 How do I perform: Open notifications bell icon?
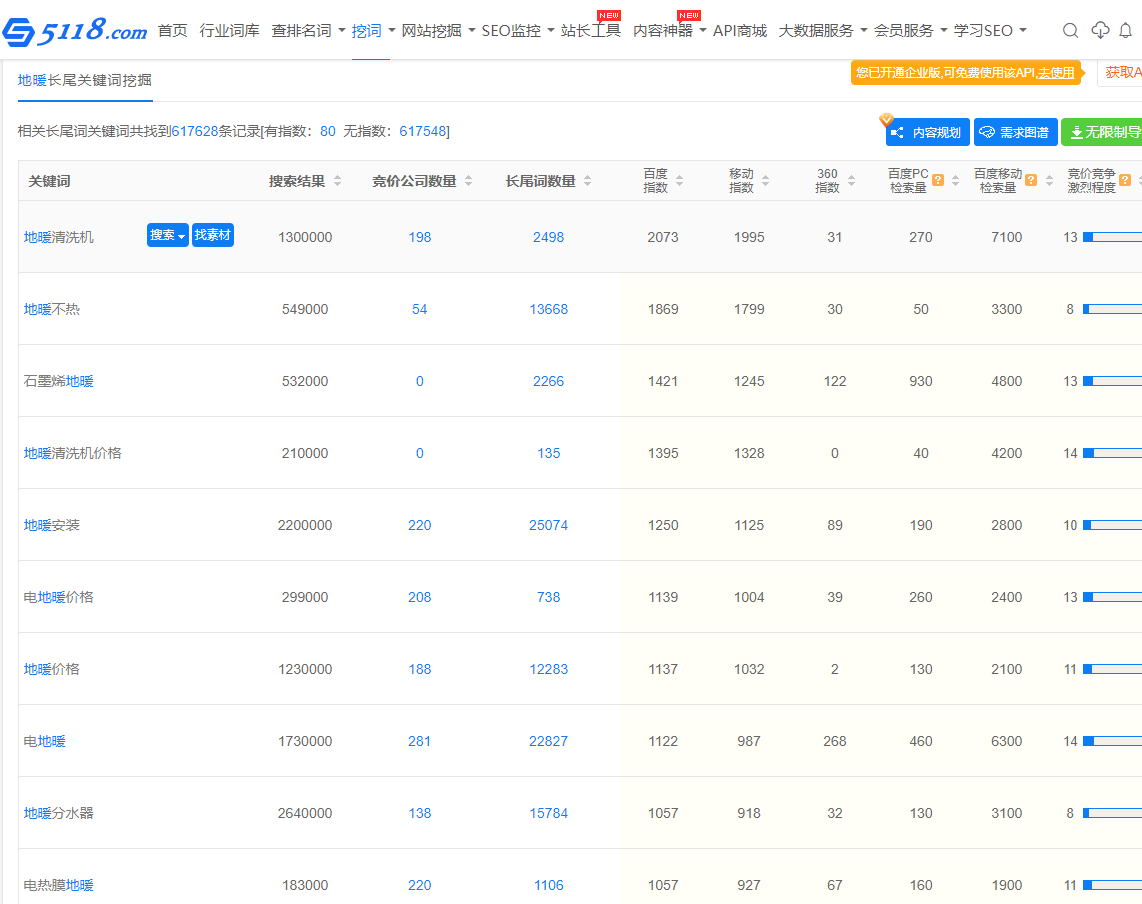coord(1126,31)
